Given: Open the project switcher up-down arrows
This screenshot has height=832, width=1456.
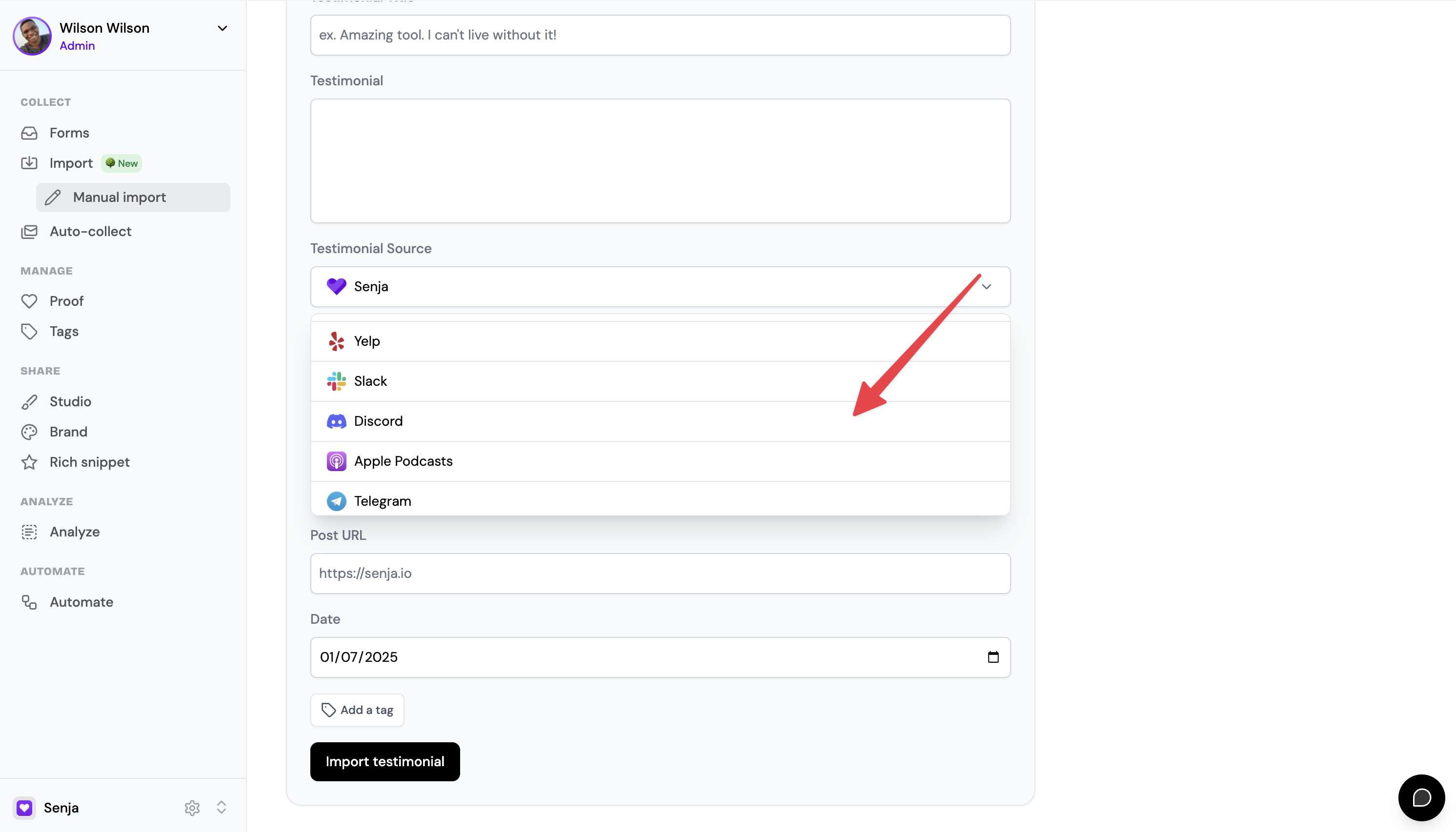Looking at the screenshot, I should tap(221, 808).
